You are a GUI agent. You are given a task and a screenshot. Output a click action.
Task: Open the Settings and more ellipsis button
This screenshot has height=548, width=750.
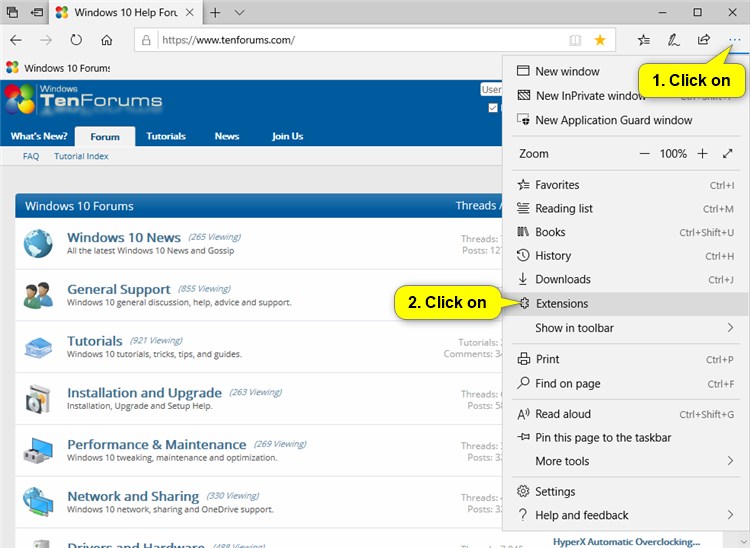pyautogui.click(x=734, y=40)
